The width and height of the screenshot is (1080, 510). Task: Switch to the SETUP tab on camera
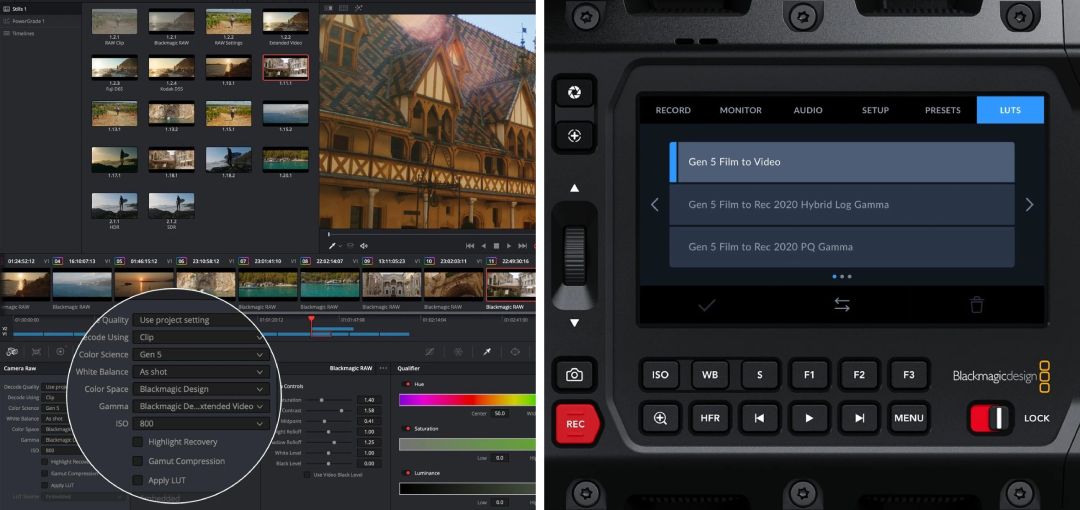click(x=875, y=110)
